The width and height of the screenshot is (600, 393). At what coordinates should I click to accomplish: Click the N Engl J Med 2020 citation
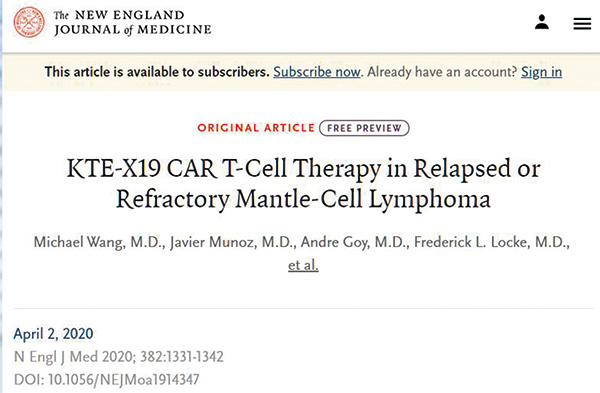119,357
